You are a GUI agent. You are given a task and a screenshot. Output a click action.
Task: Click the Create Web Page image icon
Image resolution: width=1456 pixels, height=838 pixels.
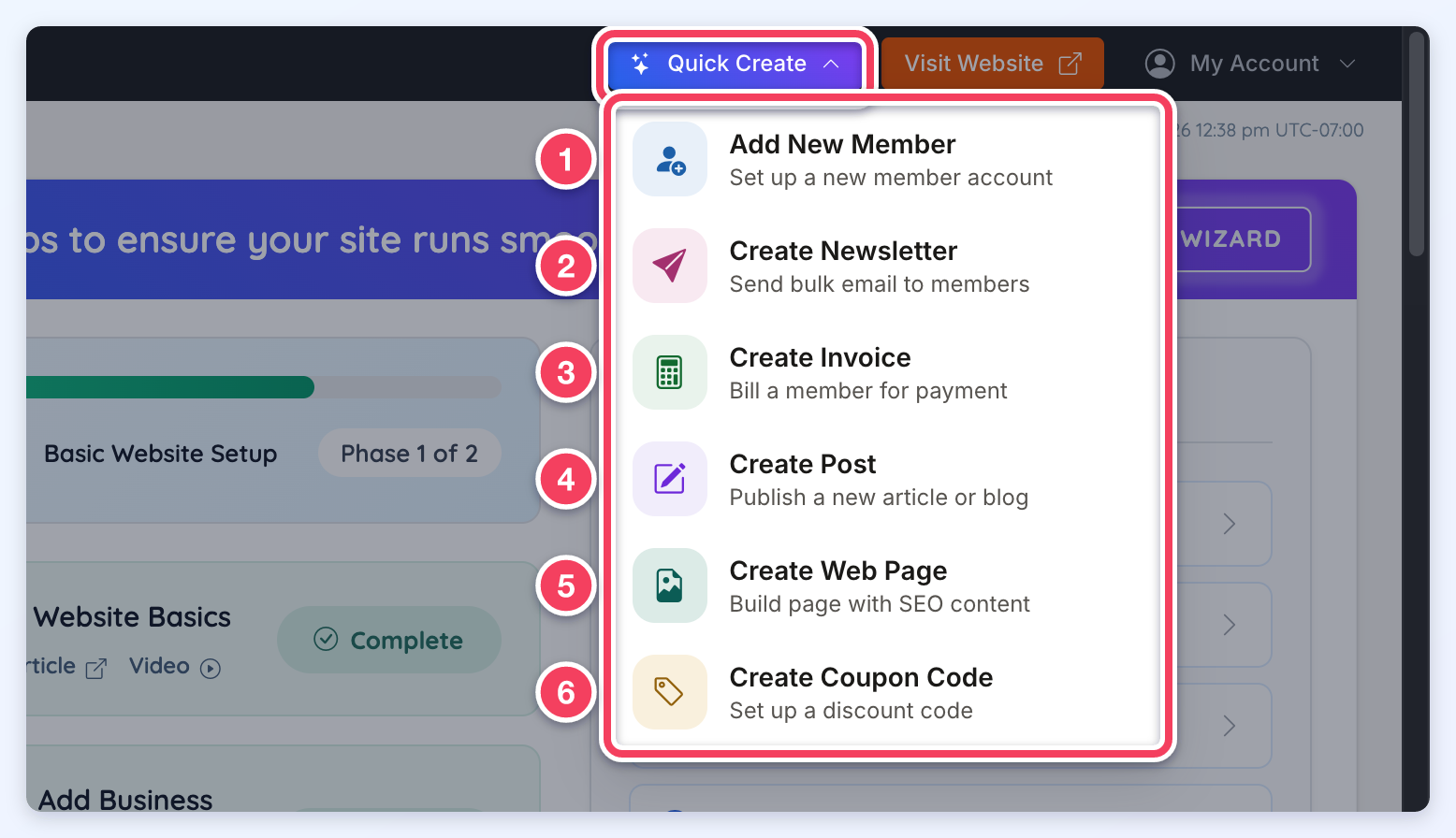click(670, 585)
